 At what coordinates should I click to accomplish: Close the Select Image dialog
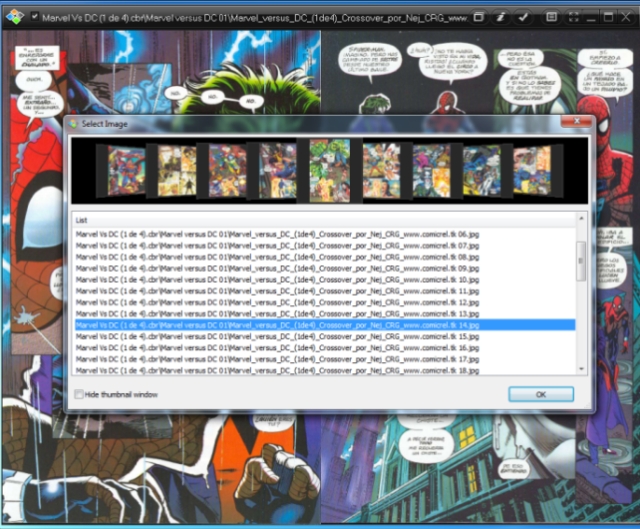point(577,121)
